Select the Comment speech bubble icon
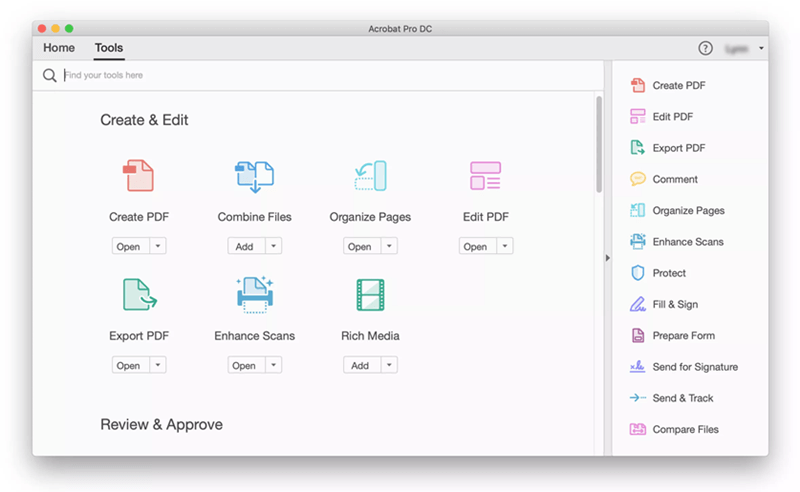 (638, 179)
